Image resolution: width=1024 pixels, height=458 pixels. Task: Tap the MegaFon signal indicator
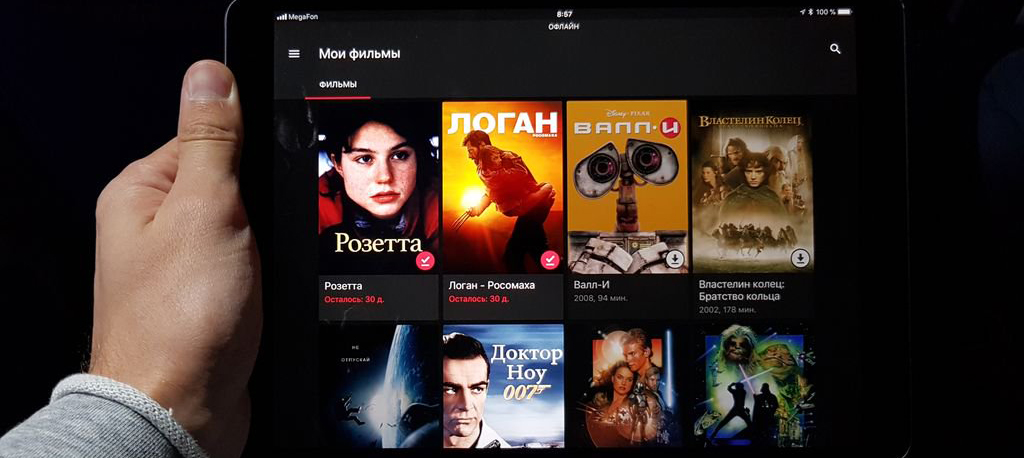click(298, 16)
